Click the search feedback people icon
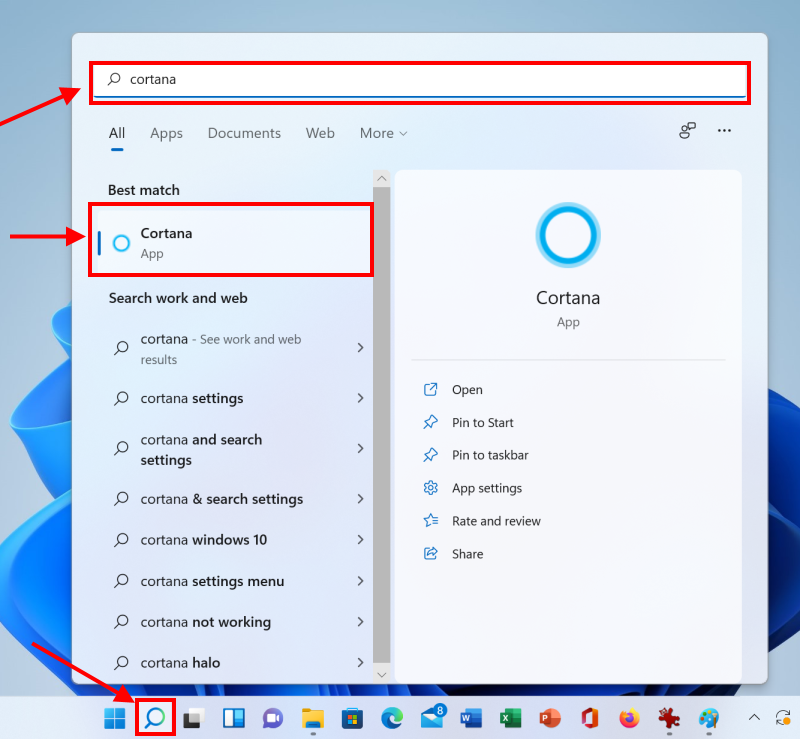This screenshot has height=739, width=800. [687, 131]
